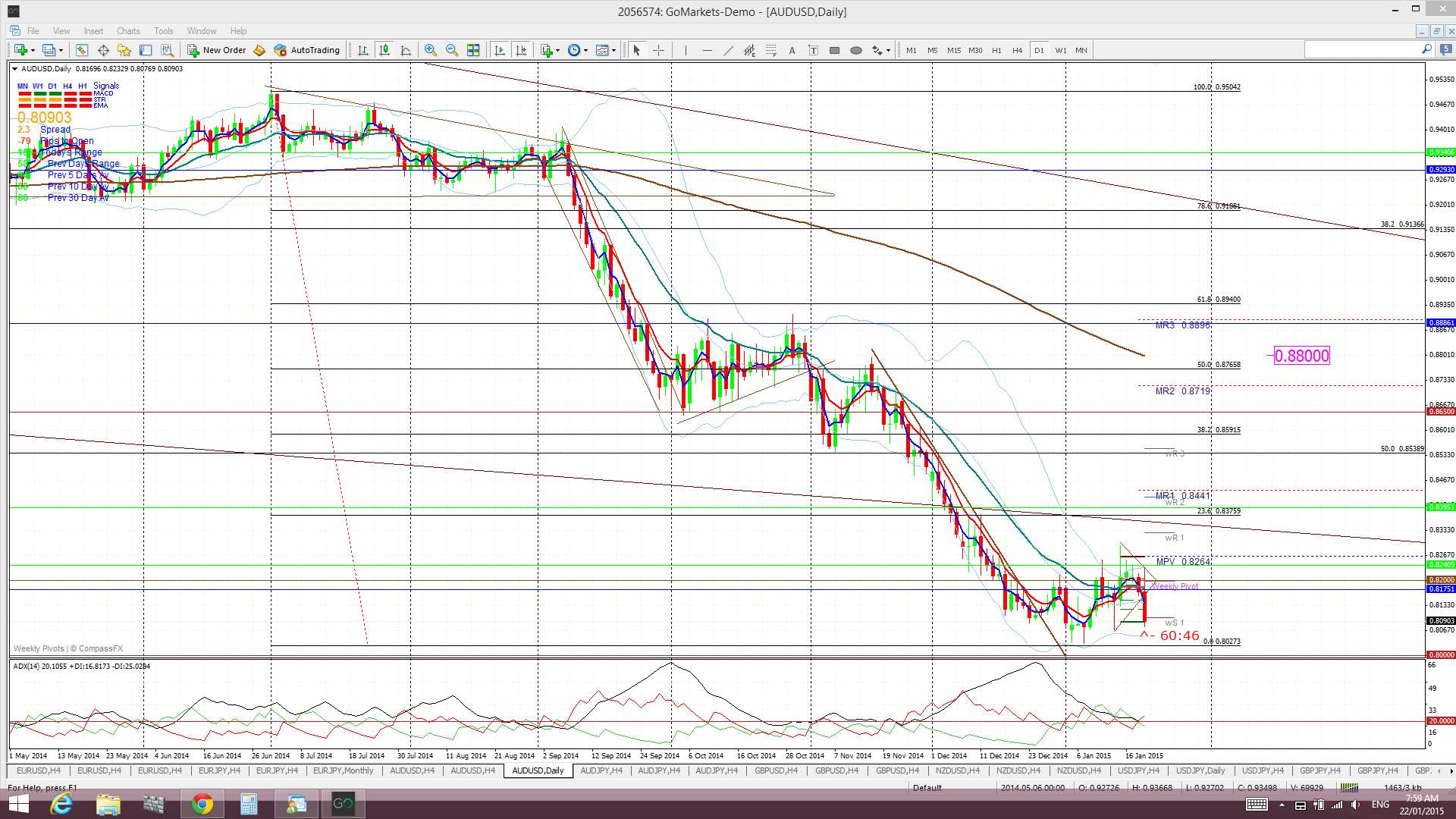Toggle the AutoTrading button
The width and height of the screenshot is (1456, 819).
pyautogui.click(x=306, y=50)
